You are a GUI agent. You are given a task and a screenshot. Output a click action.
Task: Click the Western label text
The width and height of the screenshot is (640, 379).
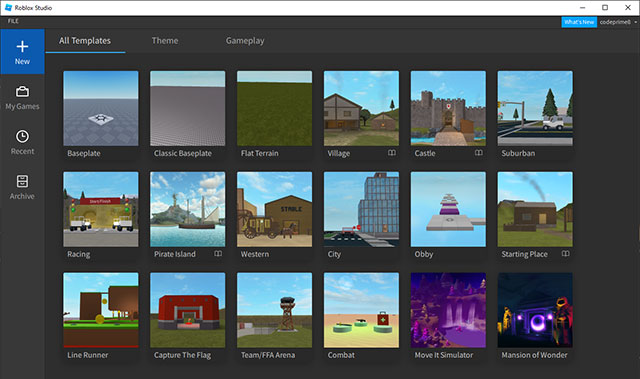pos(255,254)
